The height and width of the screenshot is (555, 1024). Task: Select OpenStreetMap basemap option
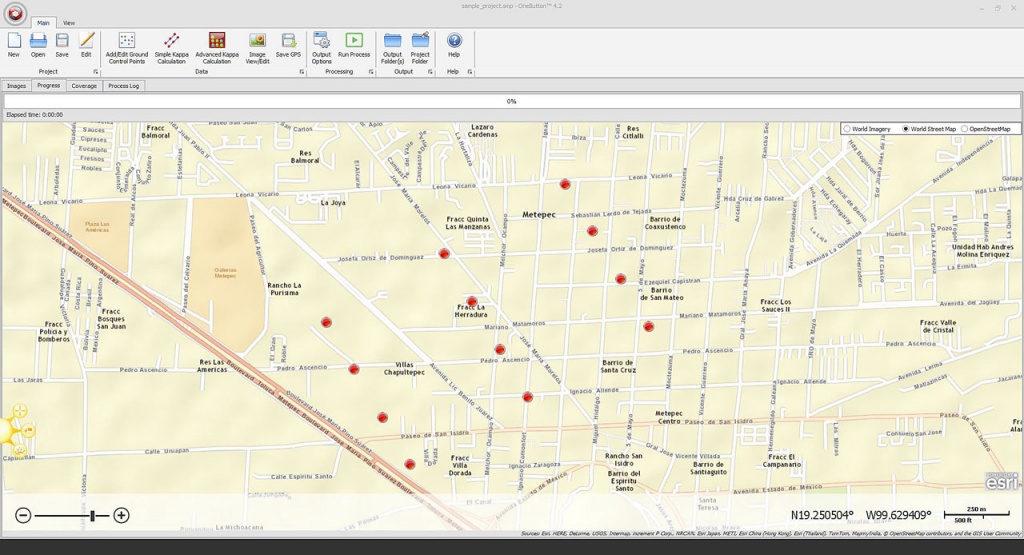pyautogui.click(x=986, y=129)
